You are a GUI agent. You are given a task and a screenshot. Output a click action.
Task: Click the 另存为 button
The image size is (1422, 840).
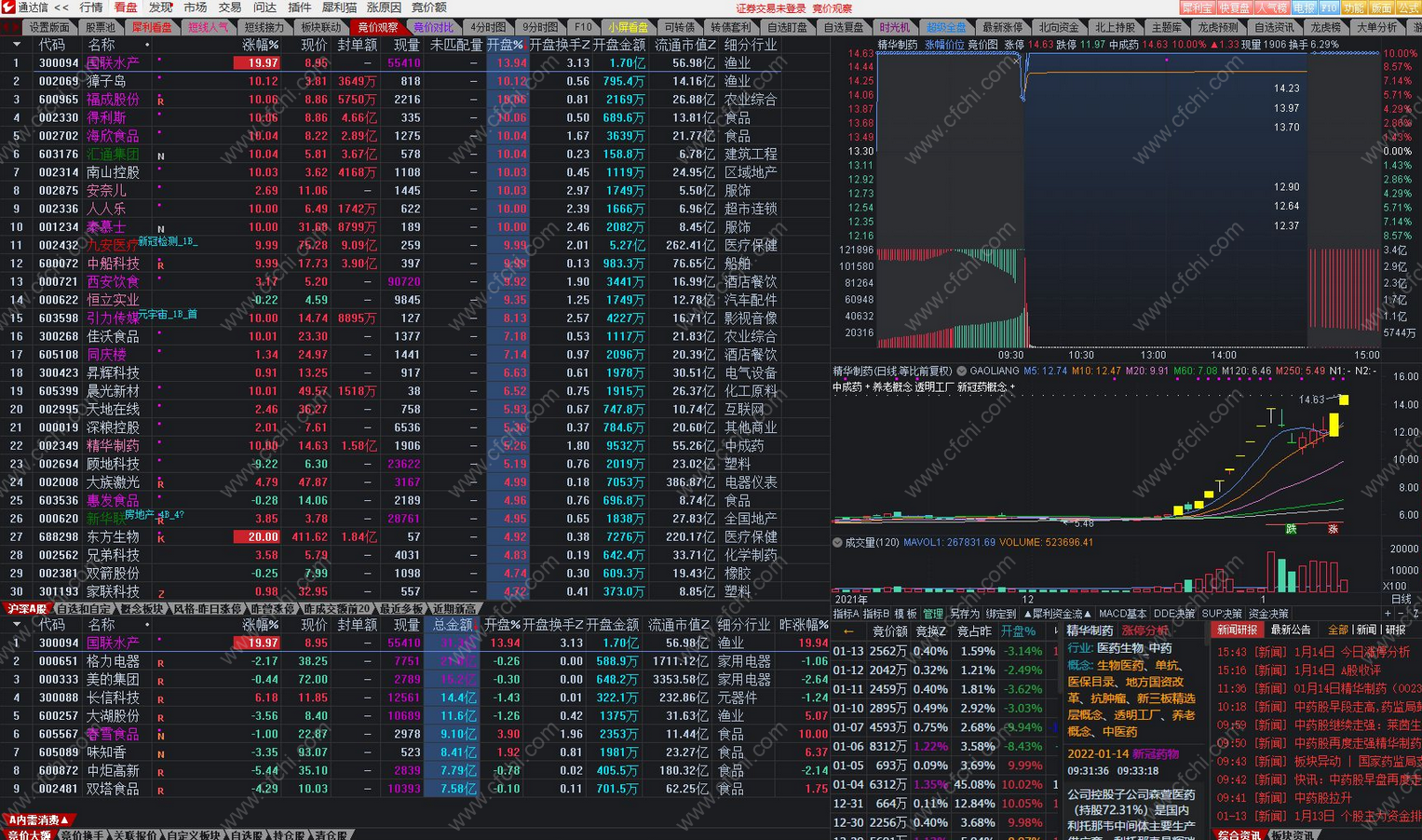tap(965, 614)
